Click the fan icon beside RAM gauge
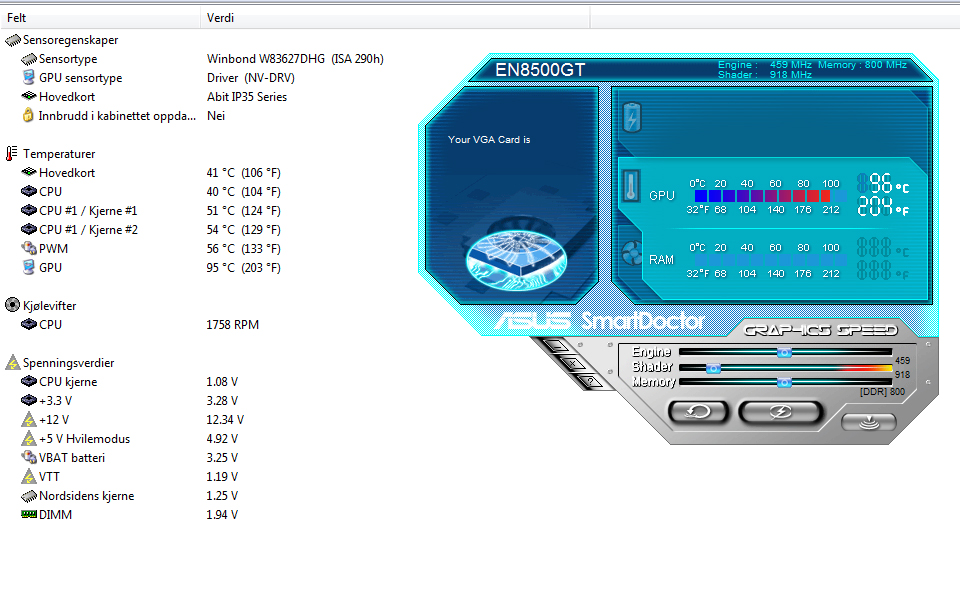960x607 pixels. click(x=631, y=253)
